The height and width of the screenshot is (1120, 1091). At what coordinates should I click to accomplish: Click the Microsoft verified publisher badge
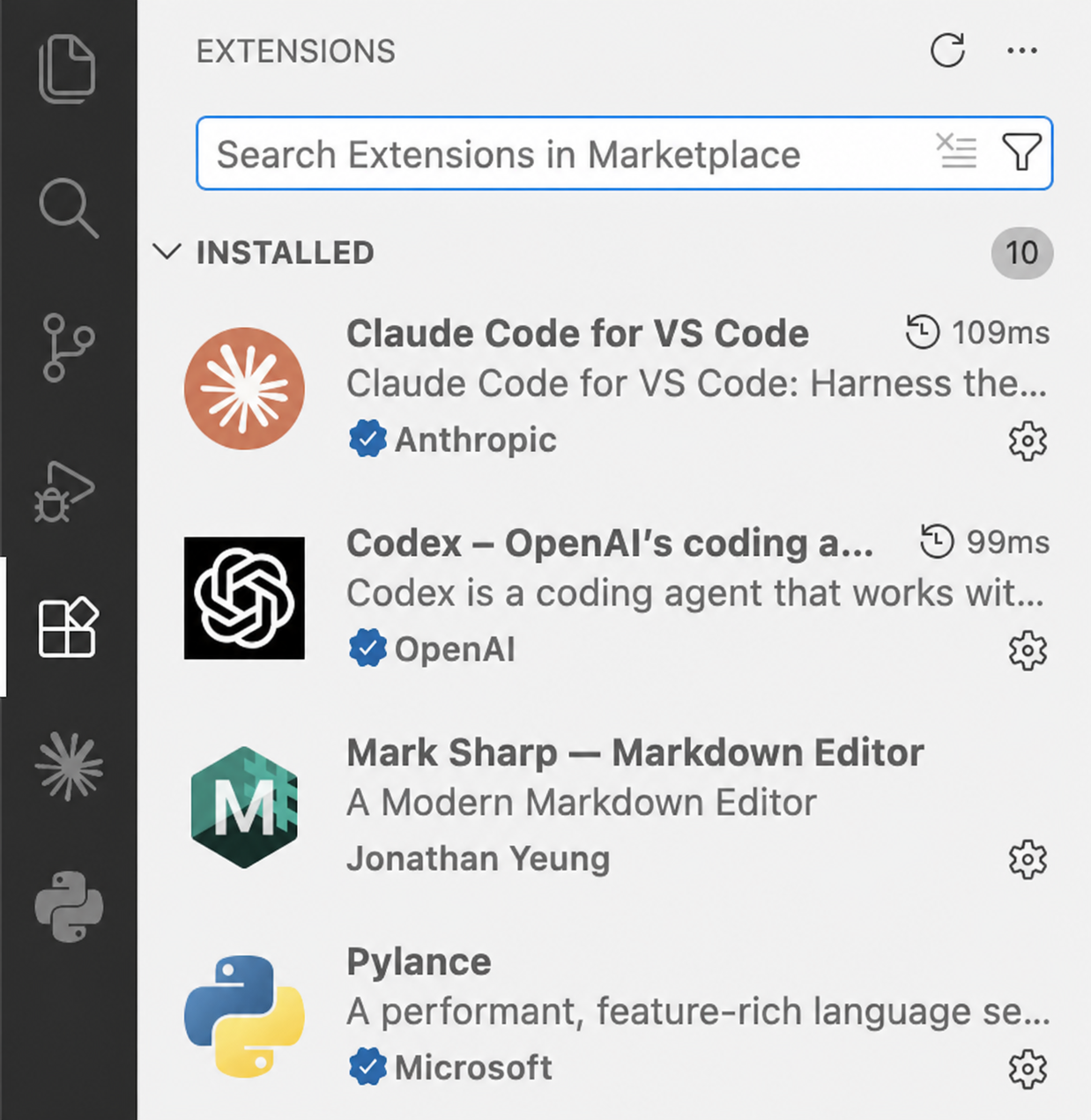coord(367,1066)
